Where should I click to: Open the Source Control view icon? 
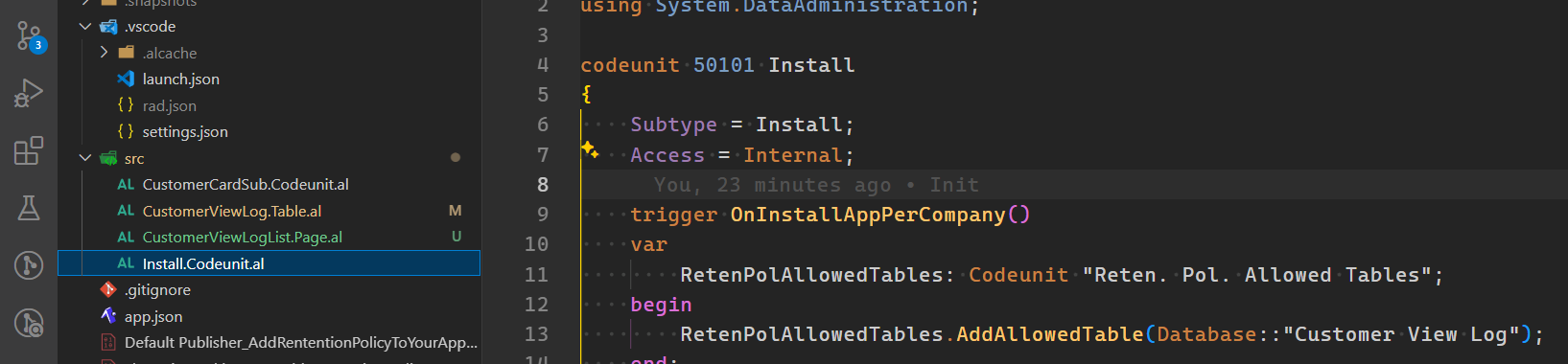[x=29, y=37]
